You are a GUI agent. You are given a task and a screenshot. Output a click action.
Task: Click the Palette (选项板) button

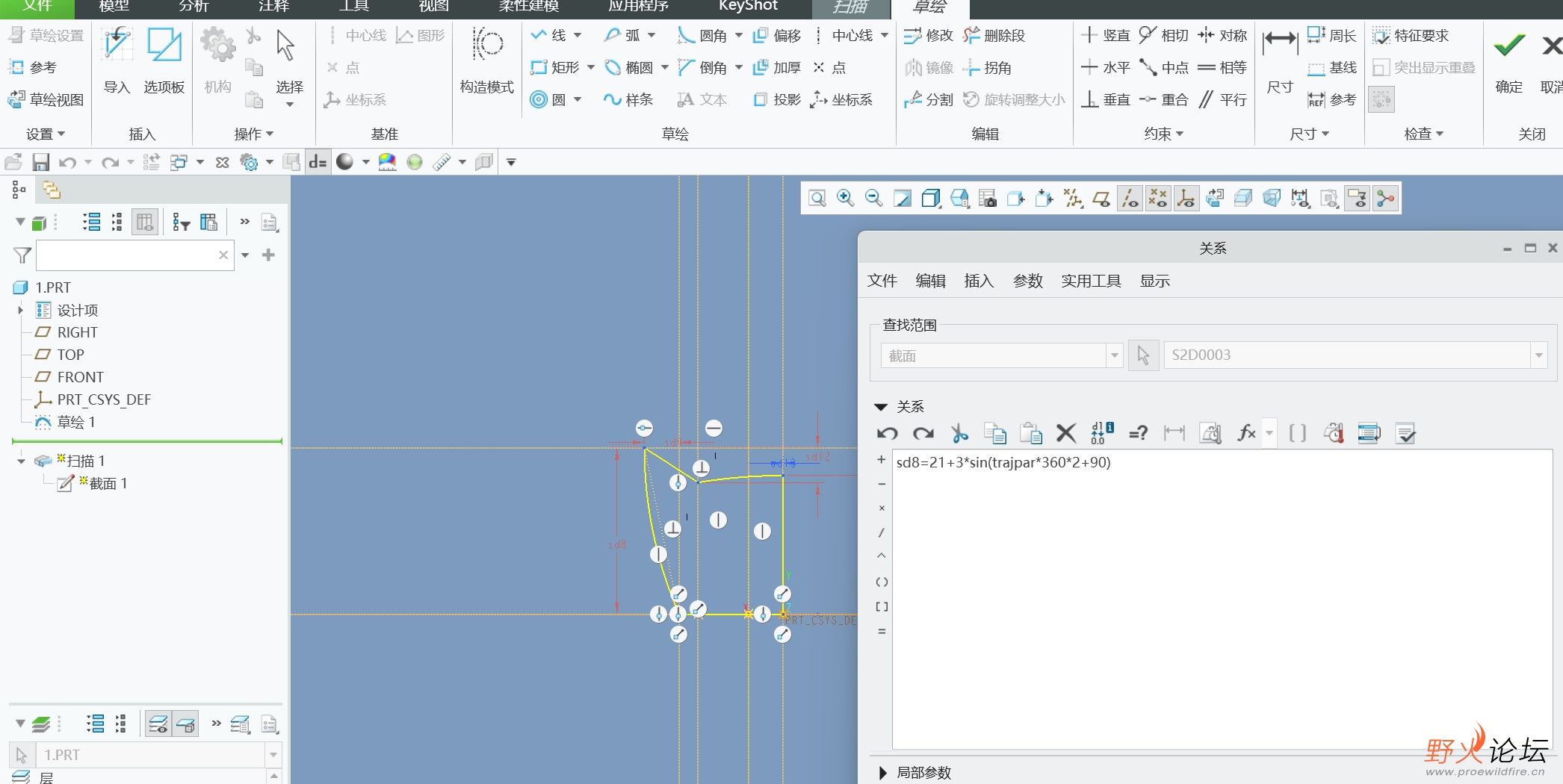[164, 61]
